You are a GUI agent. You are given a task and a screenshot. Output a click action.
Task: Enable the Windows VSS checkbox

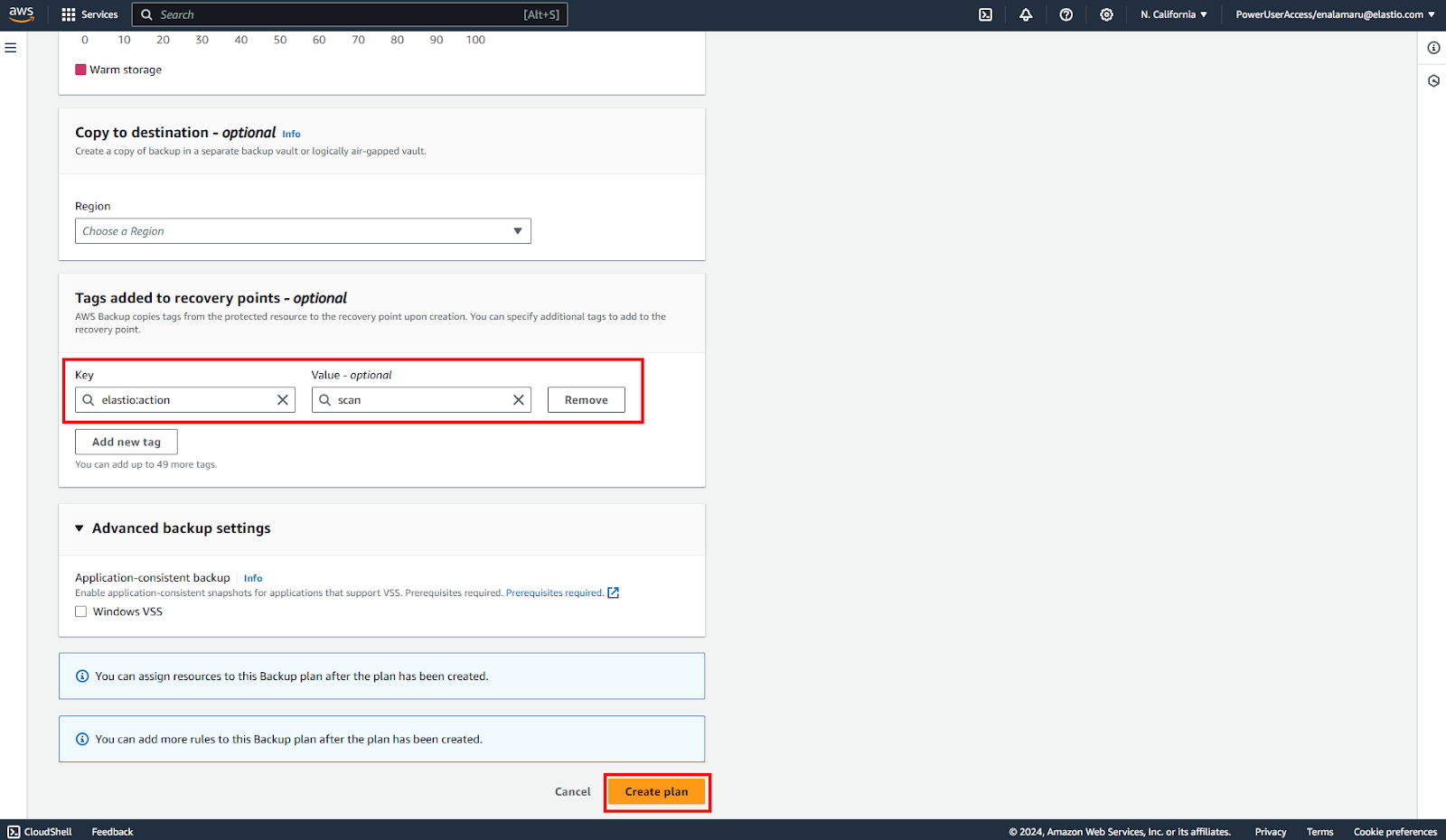[81, 611]
